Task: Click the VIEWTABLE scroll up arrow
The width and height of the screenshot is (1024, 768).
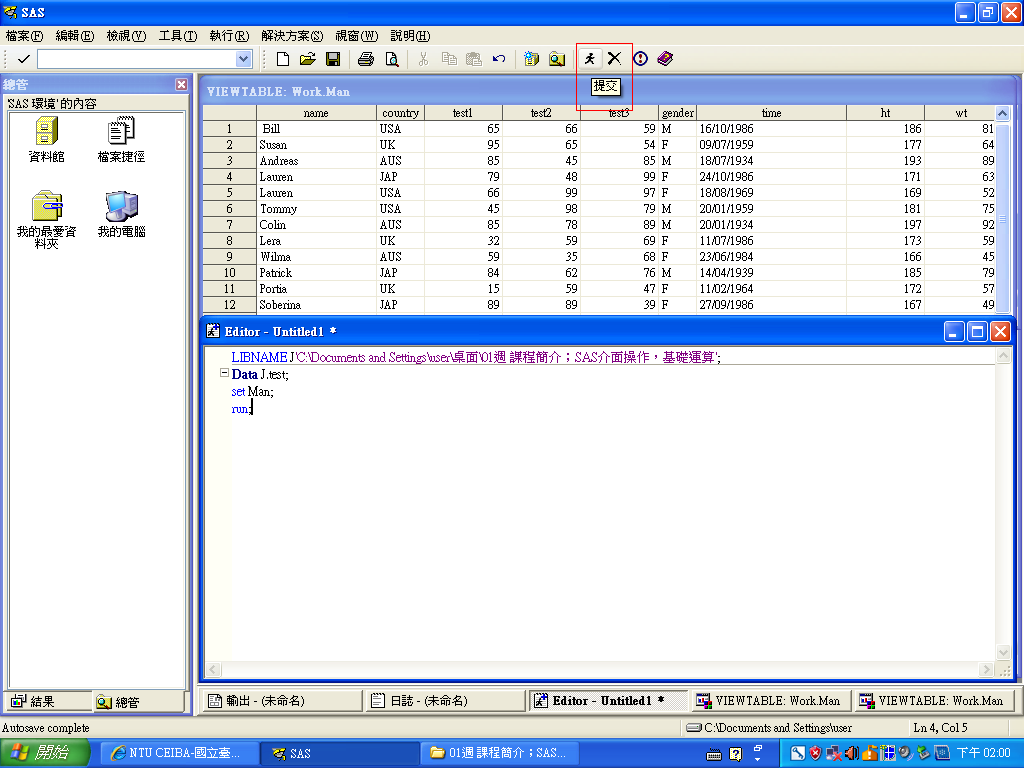Action: click(x=1002, y=113)
